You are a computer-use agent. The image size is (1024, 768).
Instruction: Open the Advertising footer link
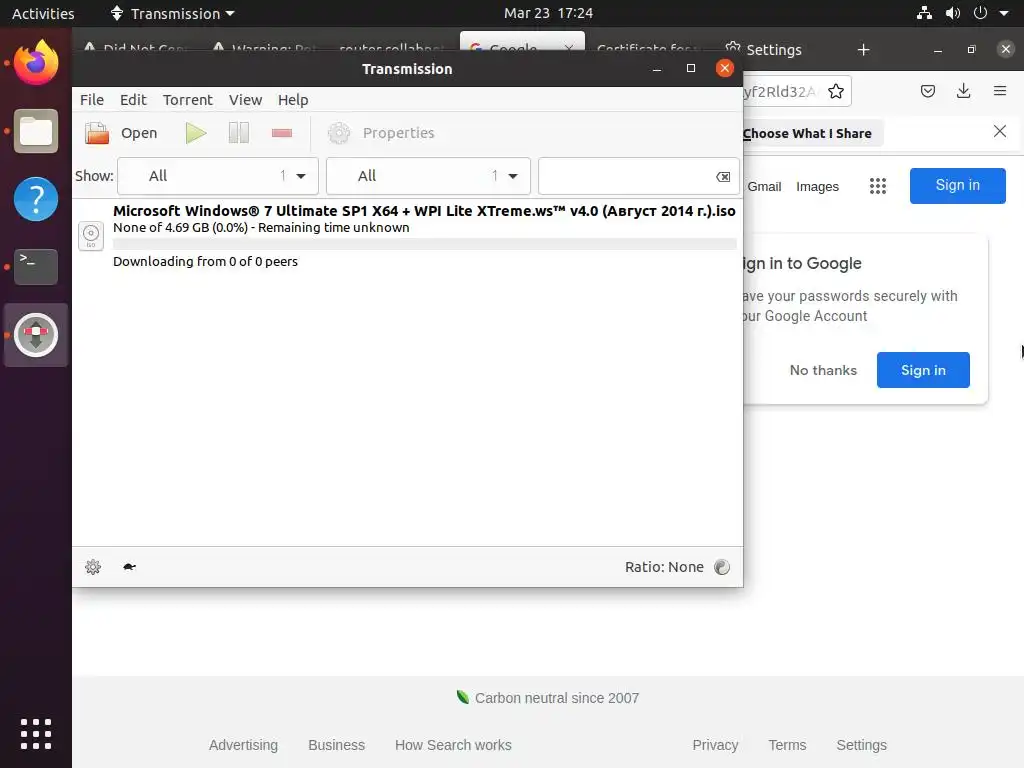click(243, 745)
